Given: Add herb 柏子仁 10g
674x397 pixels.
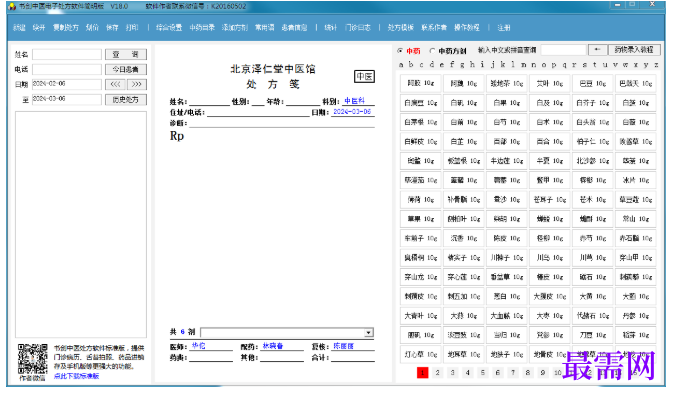Looking at the screenshot, I should (593, 141).
